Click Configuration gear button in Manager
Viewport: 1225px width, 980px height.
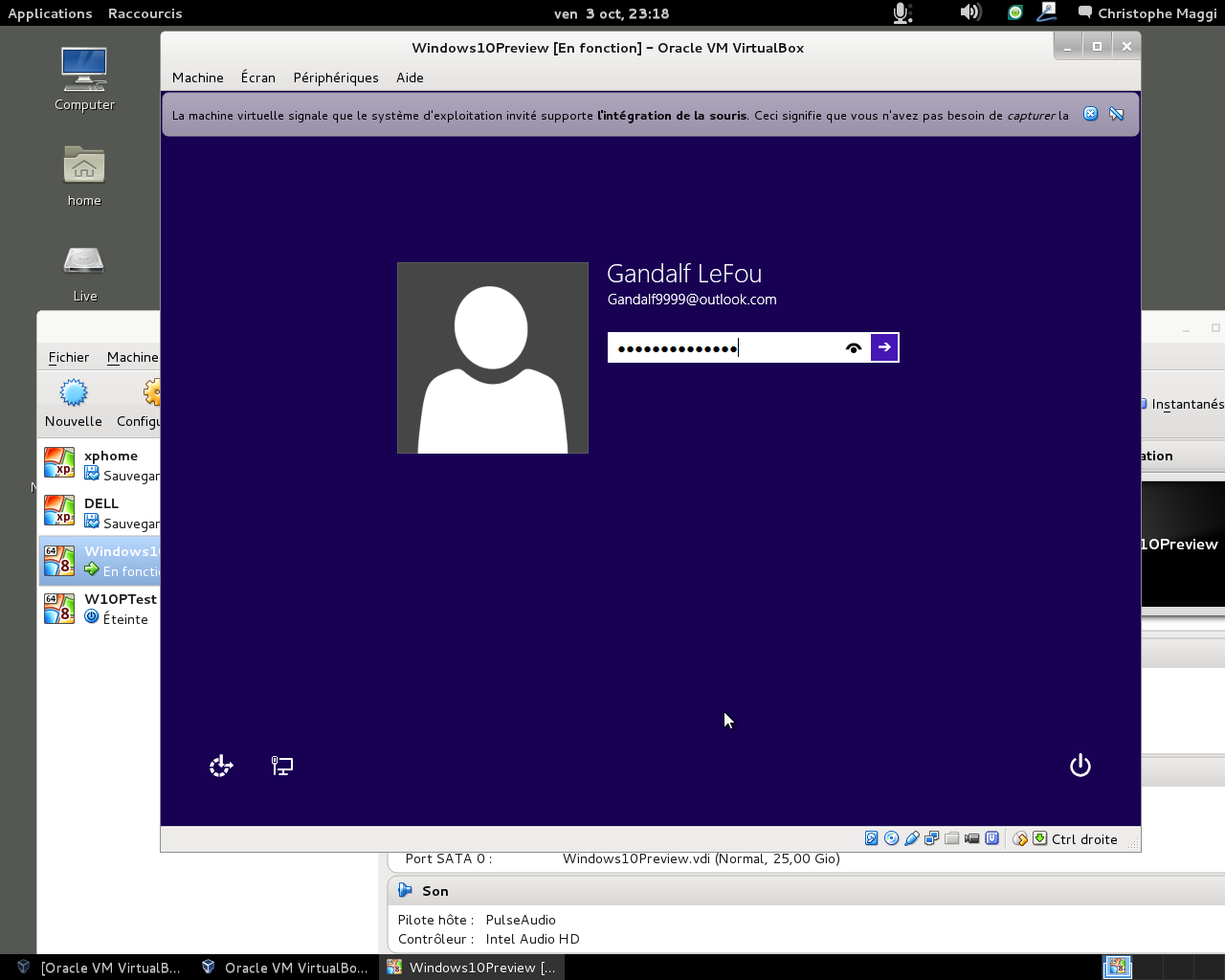pos(139,403)
